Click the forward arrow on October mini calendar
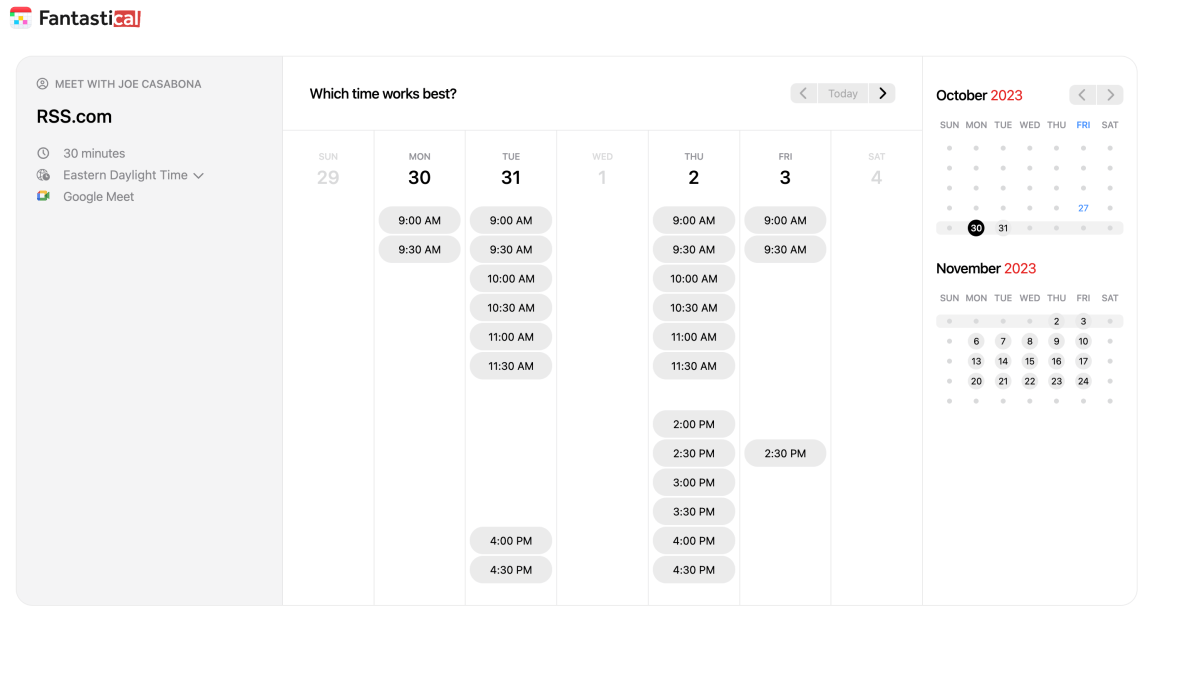This screenshot has height=689, width=1200. pos(1110,95)
